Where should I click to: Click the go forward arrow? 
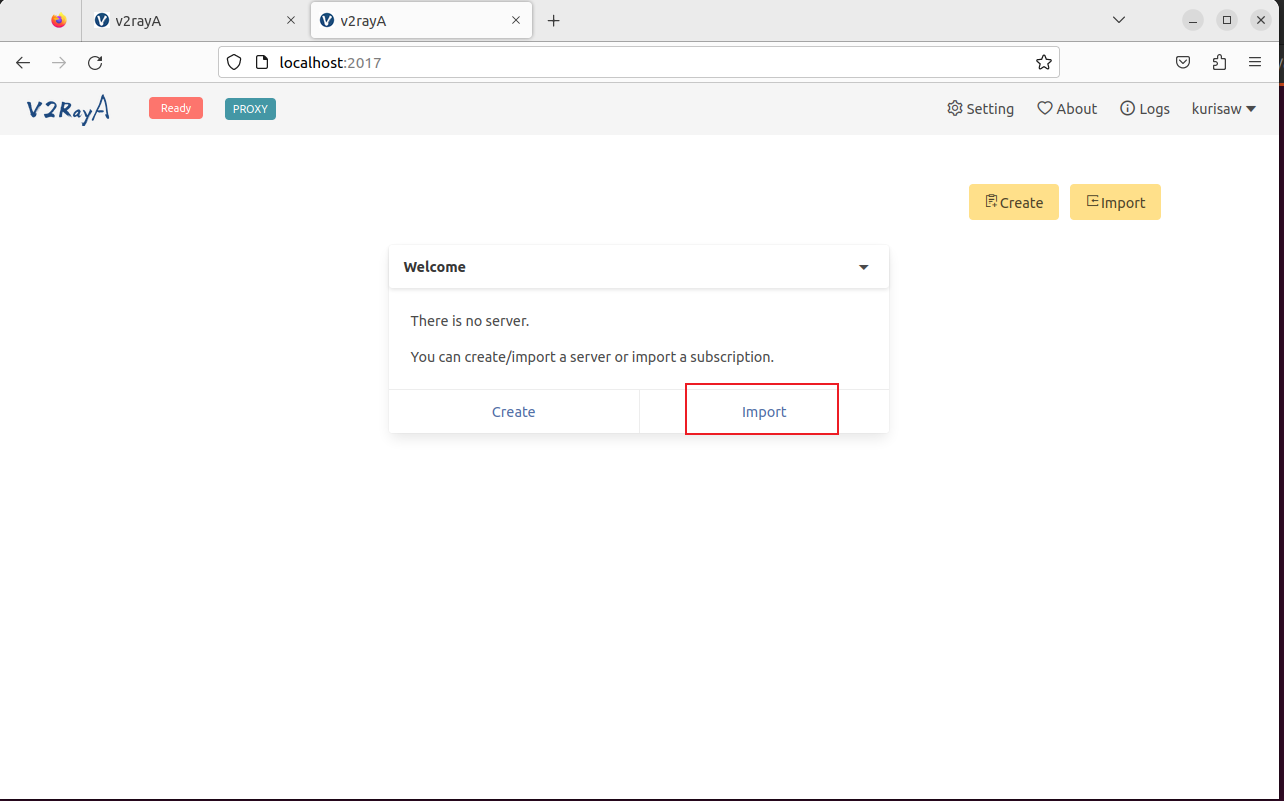coord(59,62)
